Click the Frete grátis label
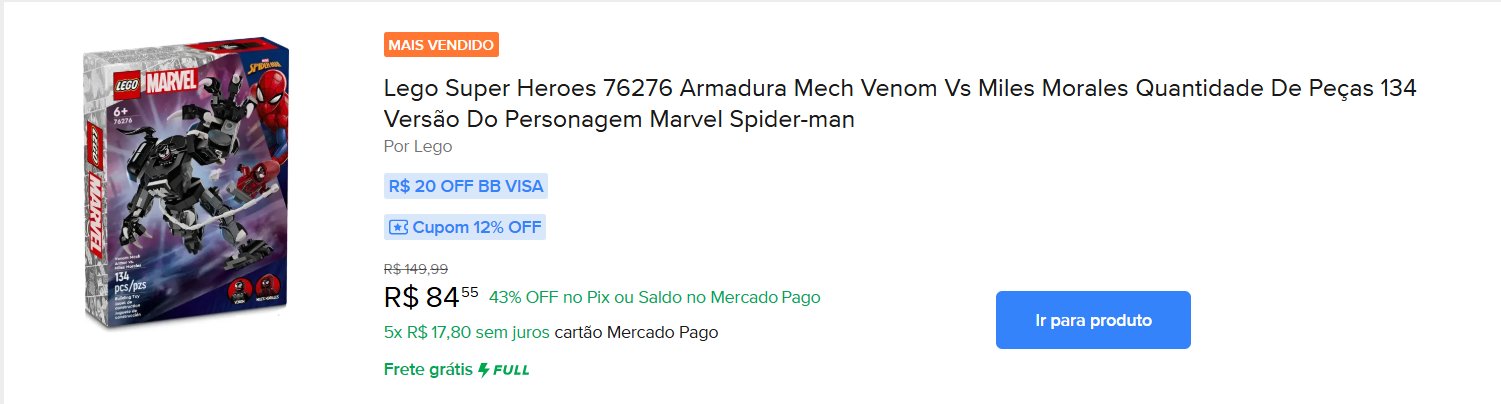 428,370
